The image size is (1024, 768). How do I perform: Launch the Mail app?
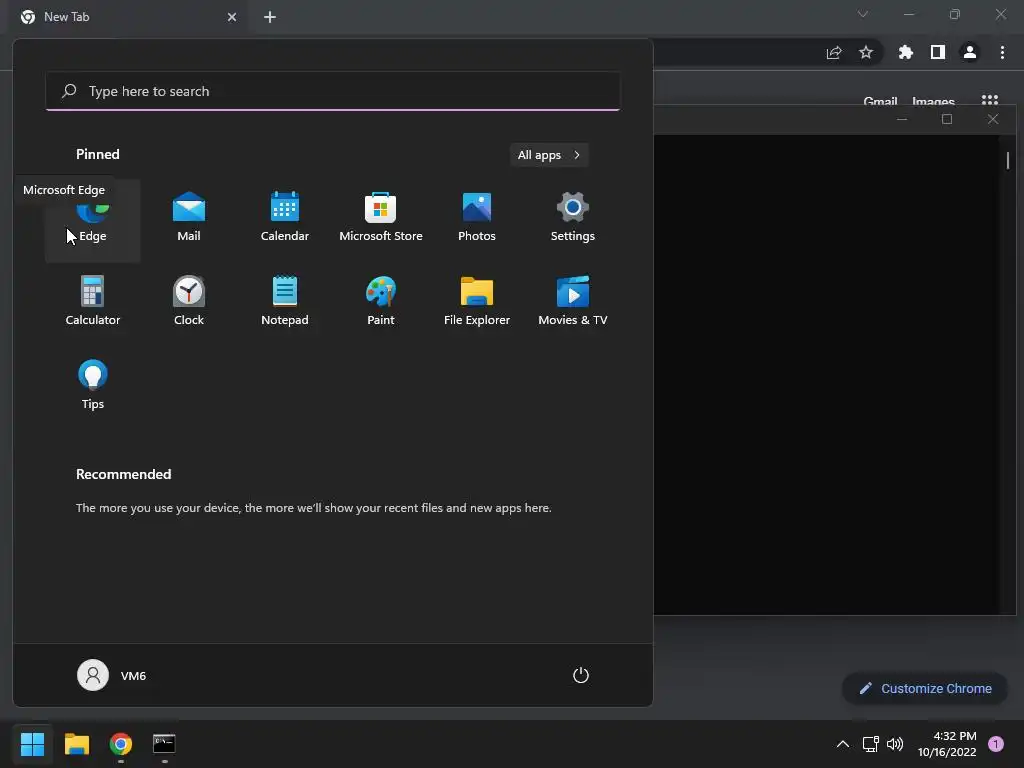coord(189,217)
